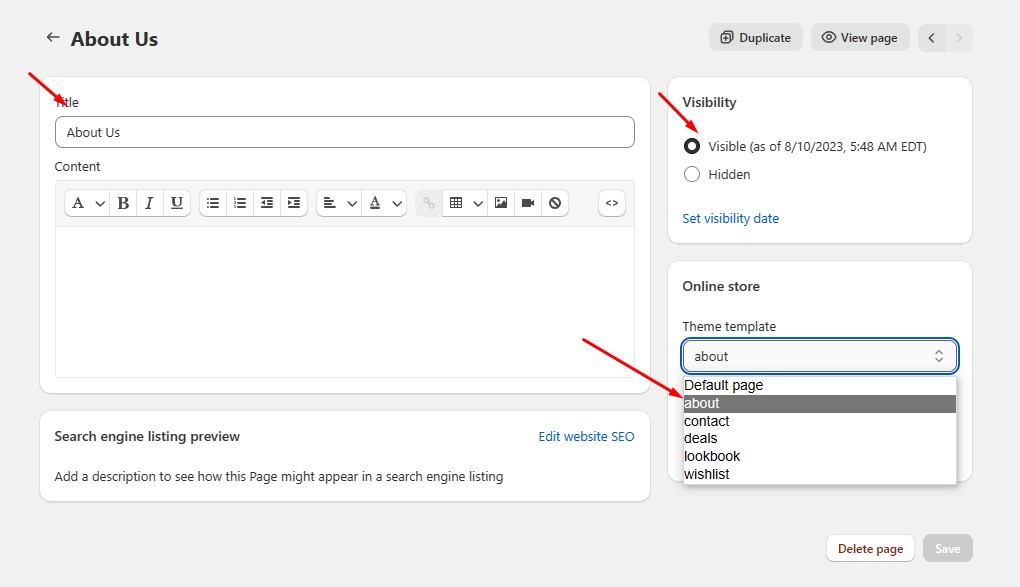Insert a numbered list
The image size is (1020, 587).
pyautogui.click(x=240, y=203)
